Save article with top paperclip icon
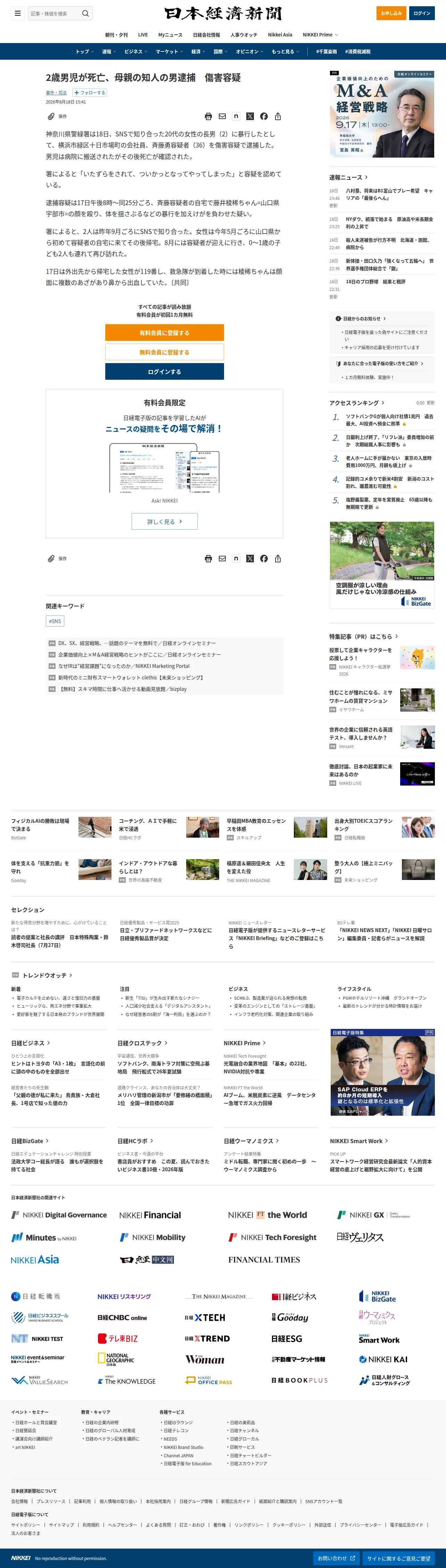This screenshot has width=446, height=1568. (x=51, y=116)
